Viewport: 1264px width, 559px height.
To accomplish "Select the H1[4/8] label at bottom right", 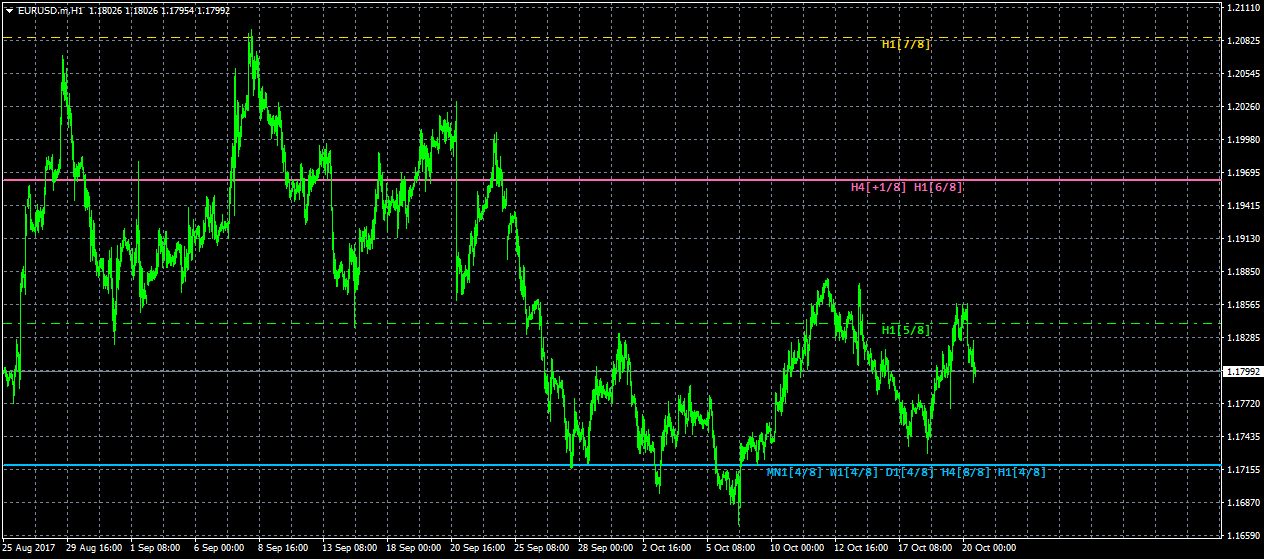I will [x=1022, y=472].
